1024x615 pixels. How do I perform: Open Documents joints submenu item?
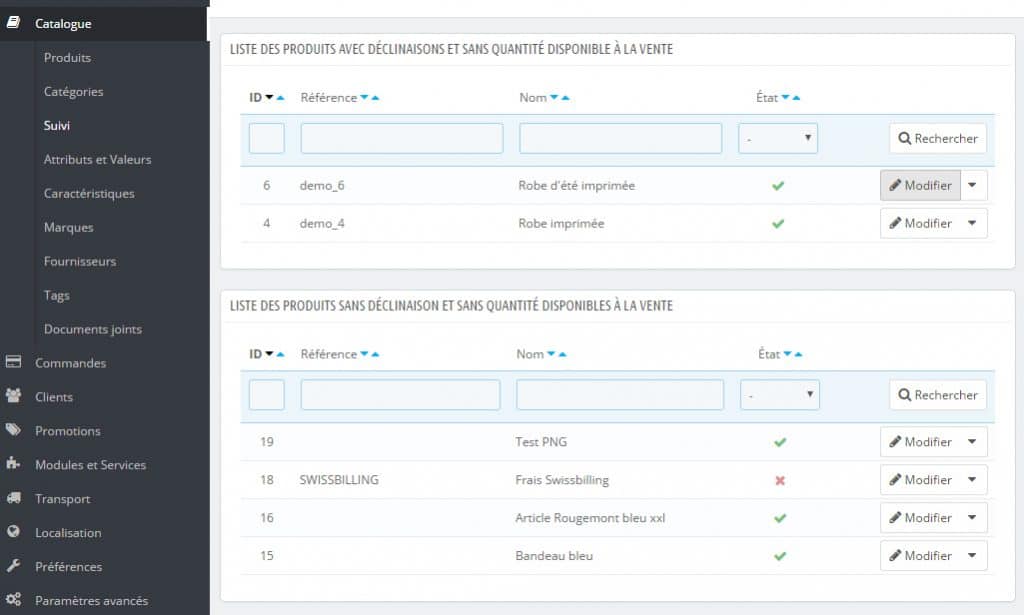[93, 329]
